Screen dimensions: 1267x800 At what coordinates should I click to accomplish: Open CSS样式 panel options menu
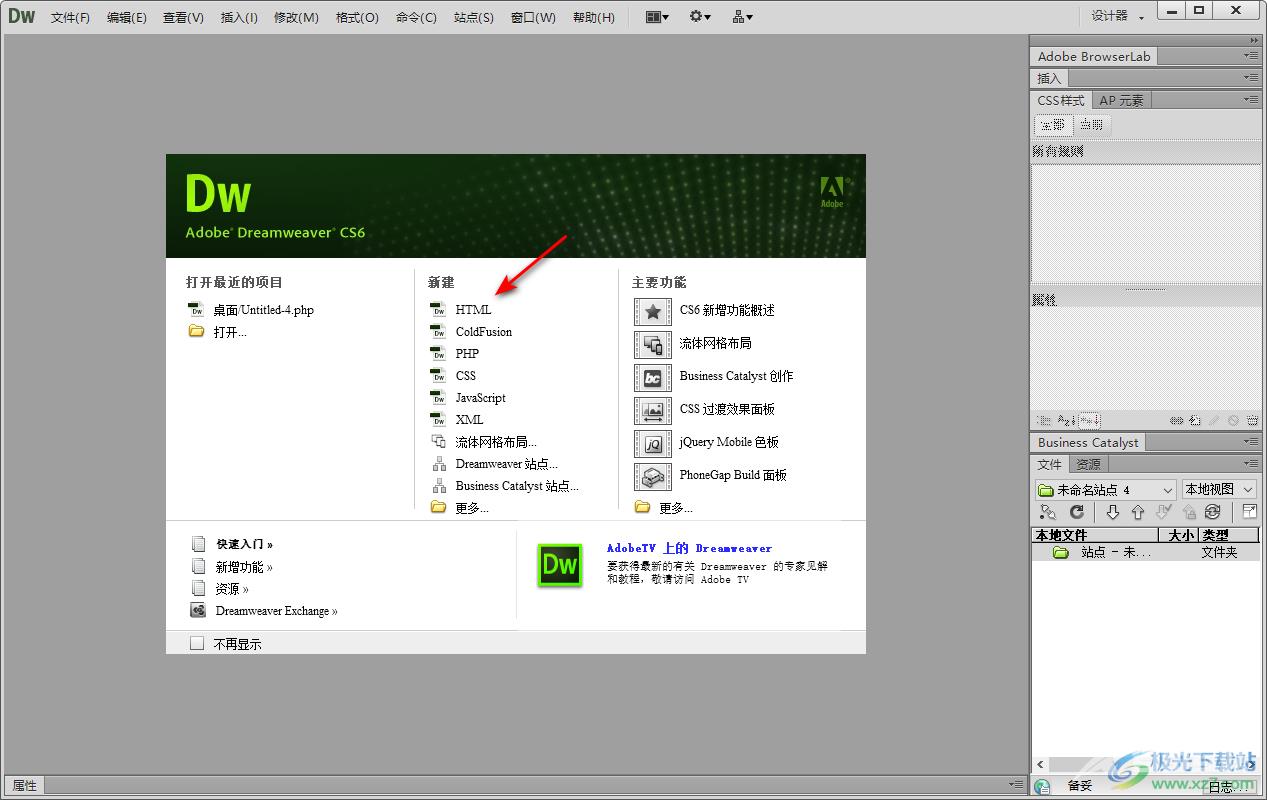point(1251,99)
